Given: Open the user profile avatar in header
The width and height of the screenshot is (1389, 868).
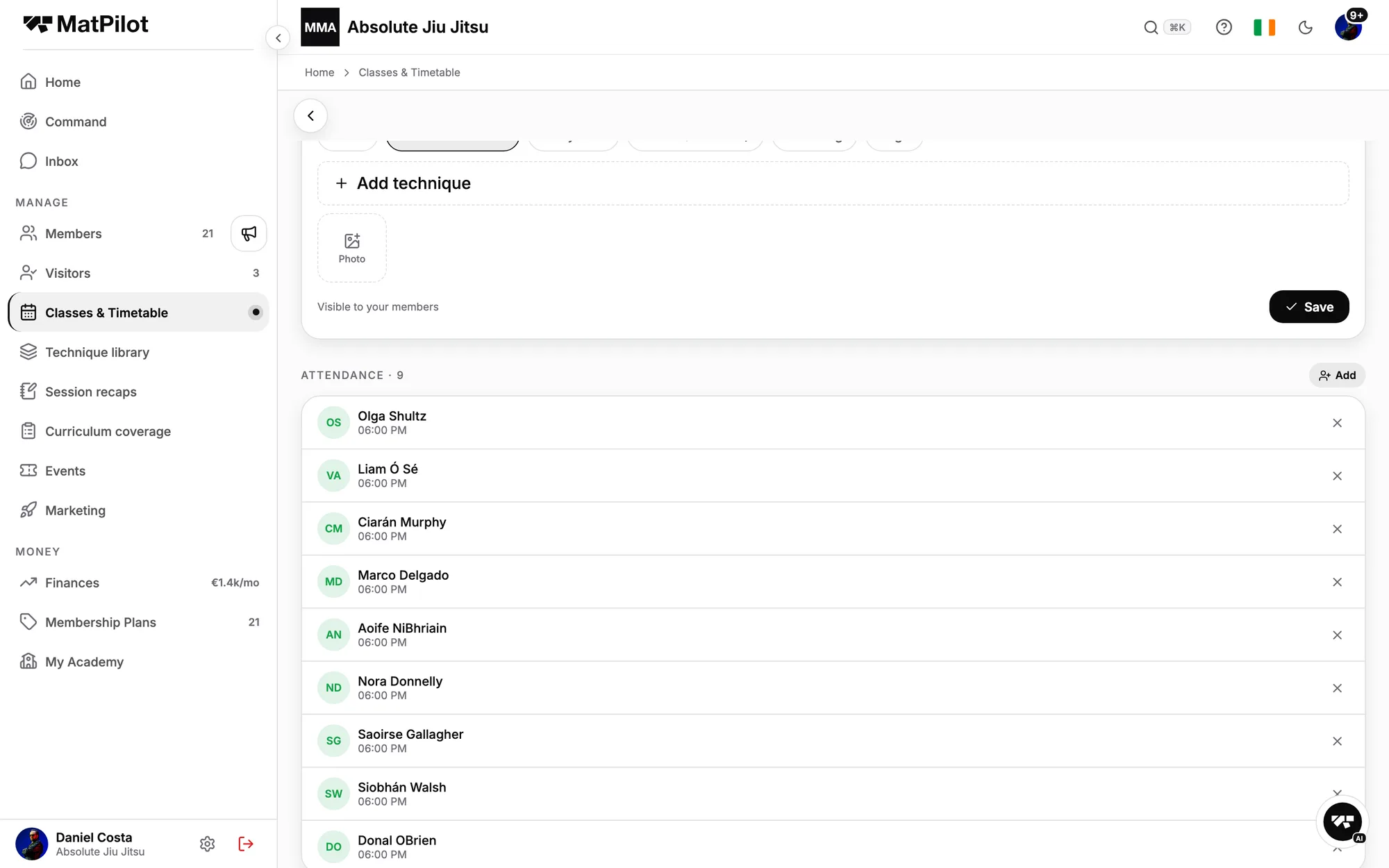Looking at the screenshot, I should pyautogui.click(x=1348, y=27).
